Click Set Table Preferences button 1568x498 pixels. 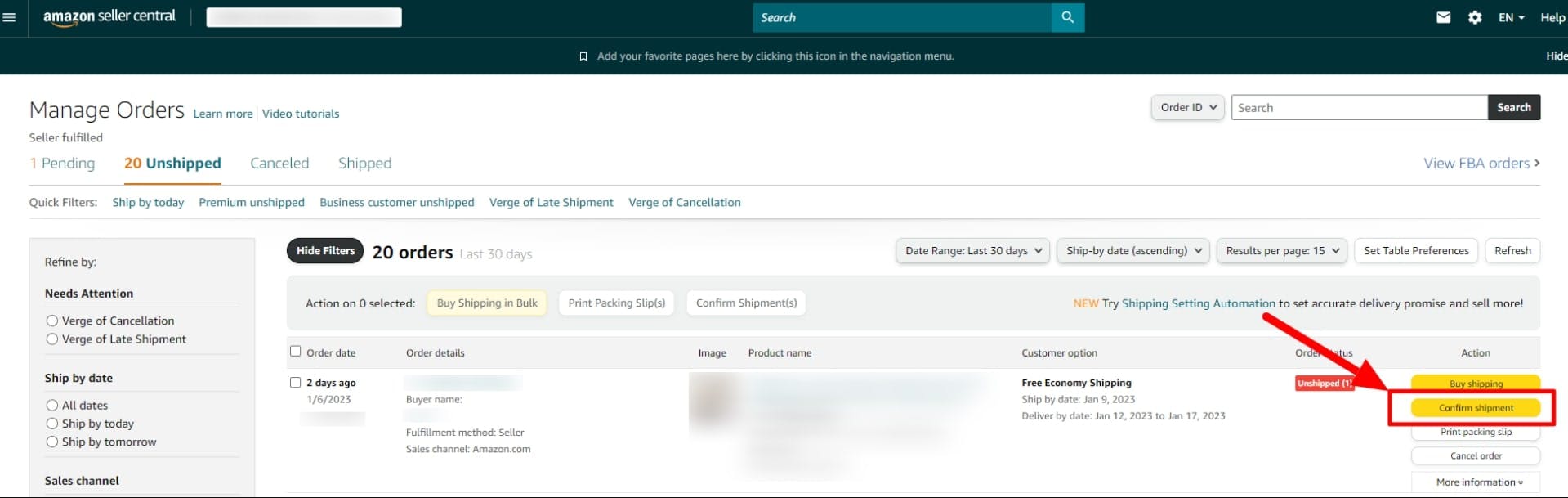tap(1416, 251)
